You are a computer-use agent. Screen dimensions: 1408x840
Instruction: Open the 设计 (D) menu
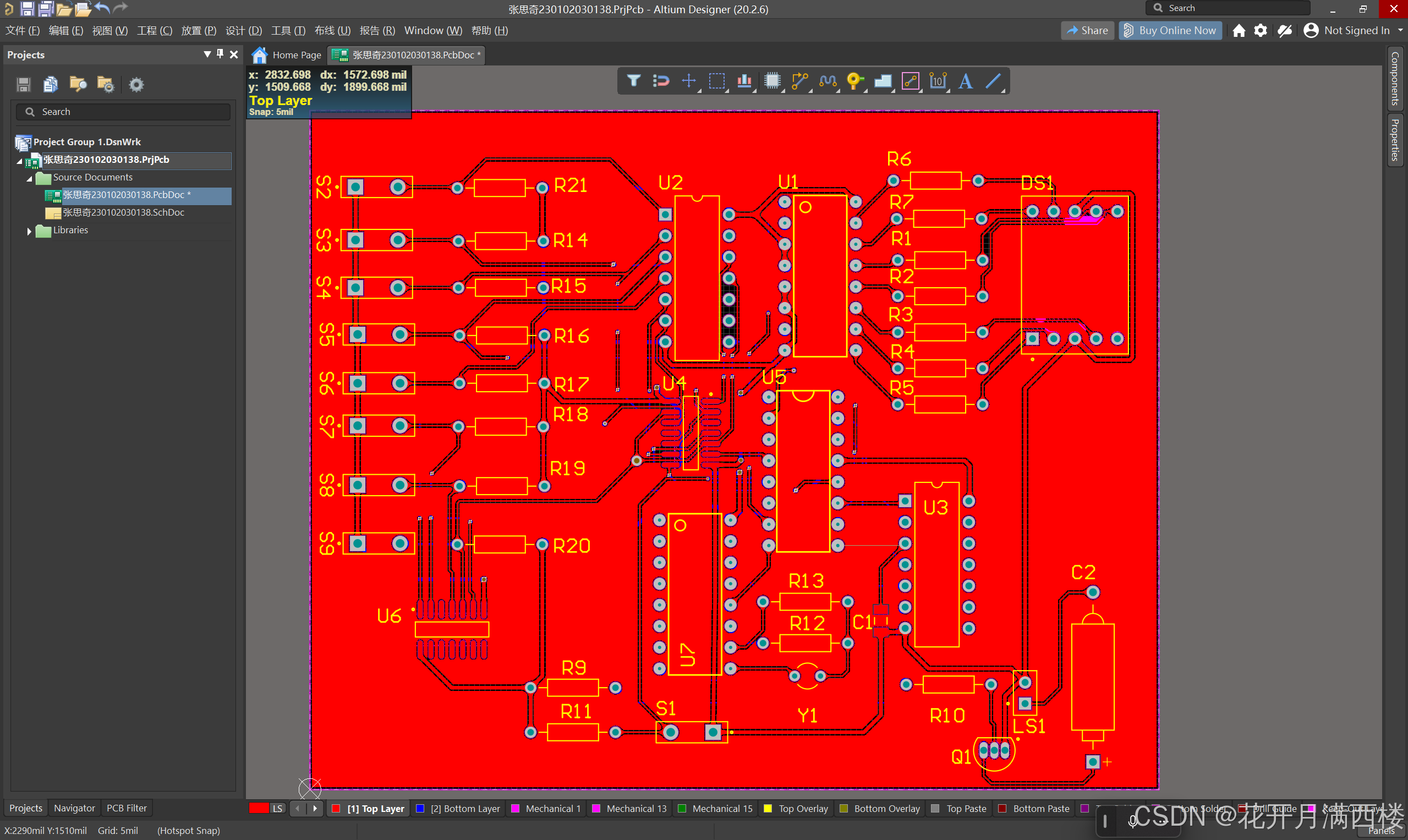(x=243, y=31)
